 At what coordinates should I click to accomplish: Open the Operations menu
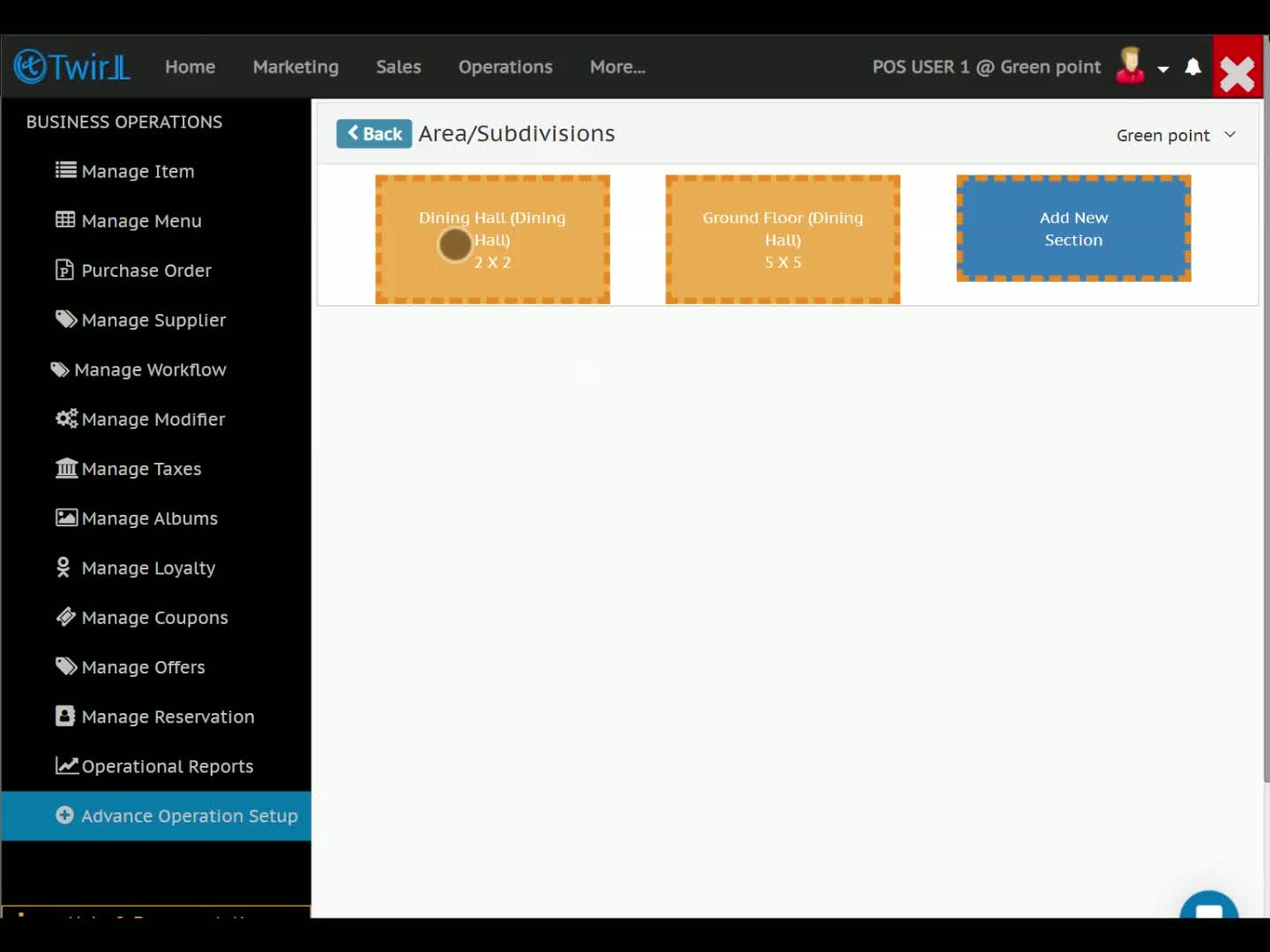505,67
